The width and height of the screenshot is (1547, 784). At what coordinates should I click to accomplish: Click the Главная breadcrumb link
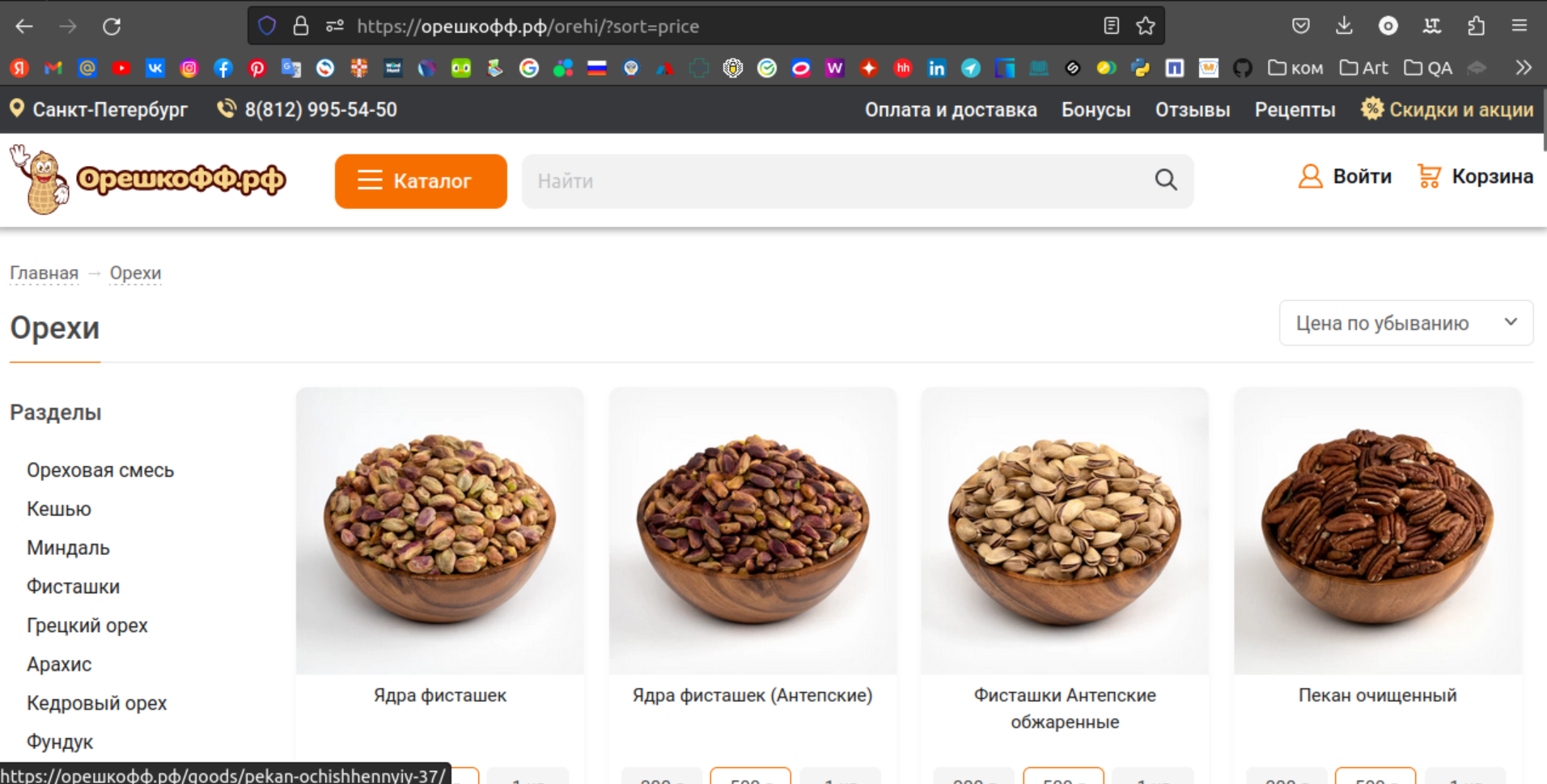44,273
